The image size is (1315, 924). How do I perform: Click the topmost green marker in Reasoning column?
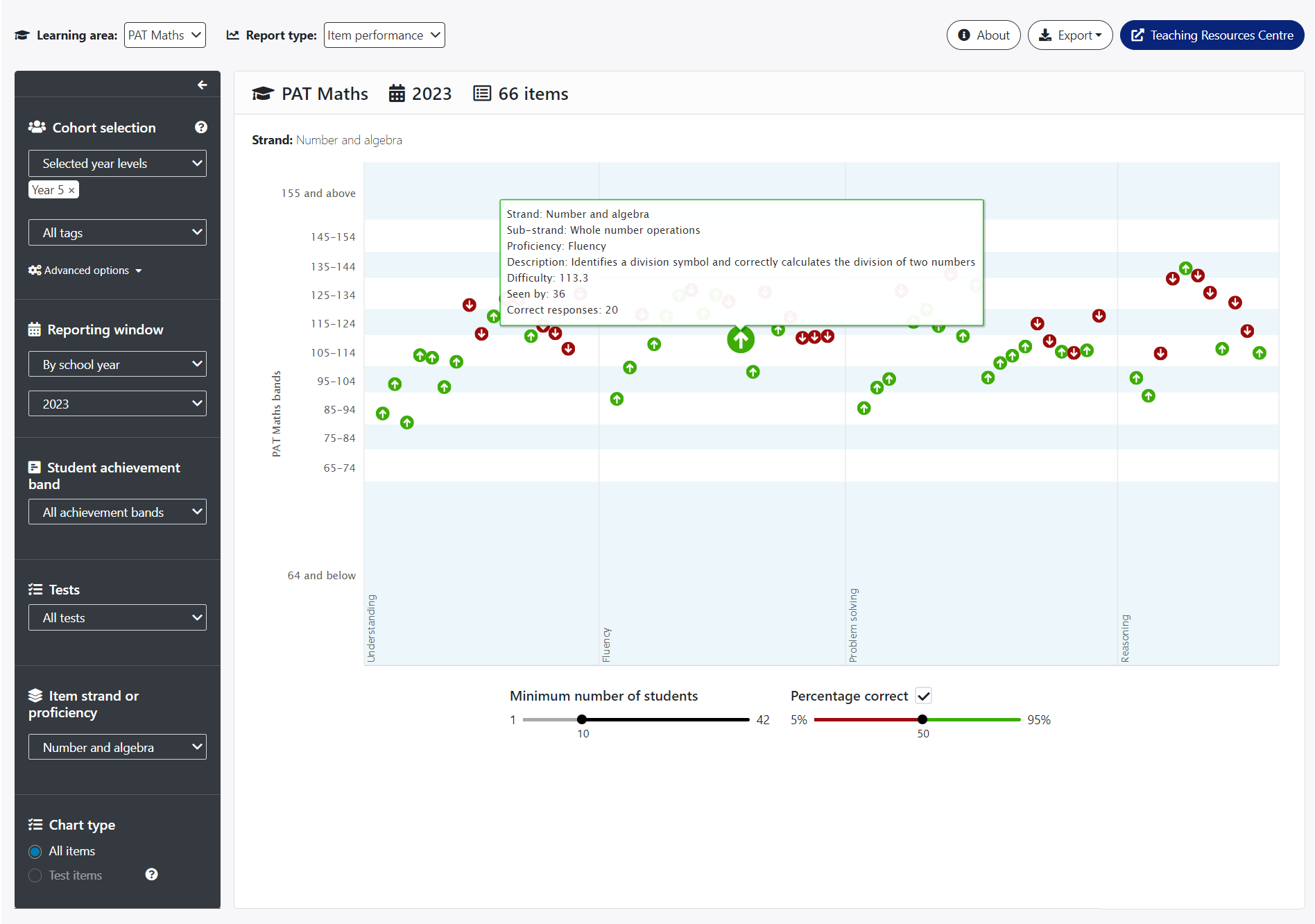(1185, 268)
